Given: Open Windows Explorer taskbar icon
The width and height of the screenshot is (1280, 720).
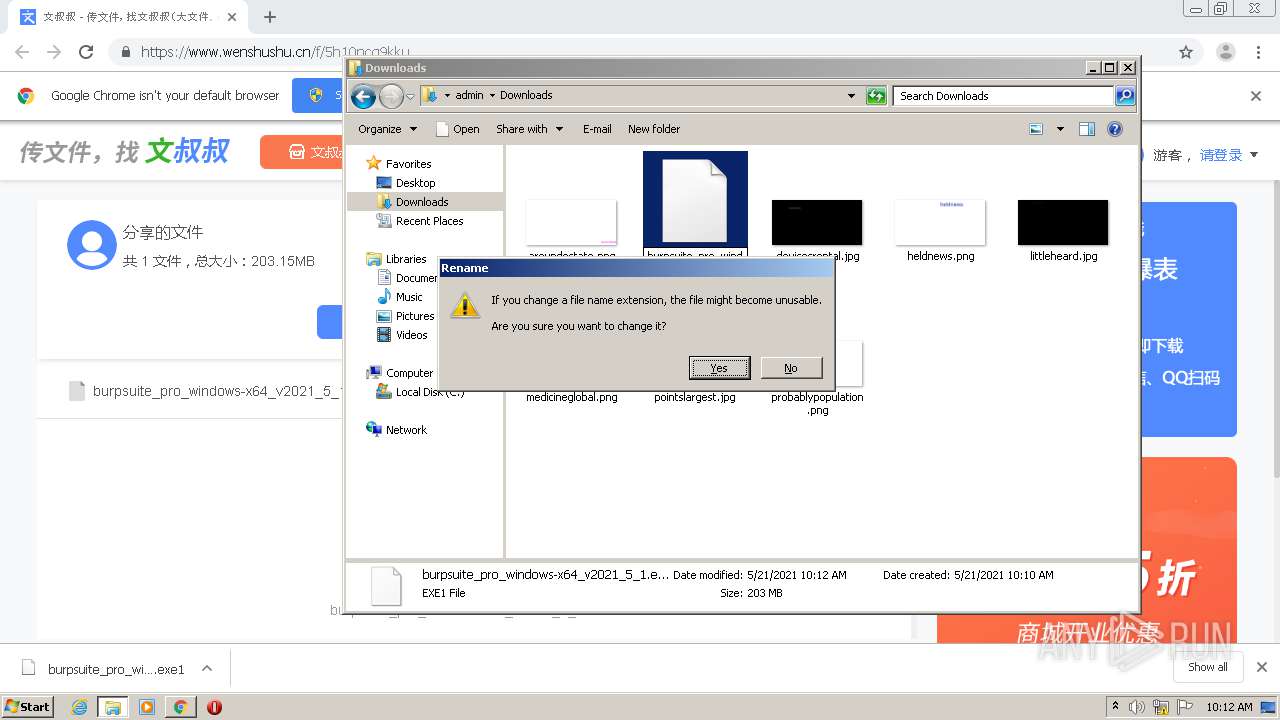Looking at the screenshot, I should 113,707.
